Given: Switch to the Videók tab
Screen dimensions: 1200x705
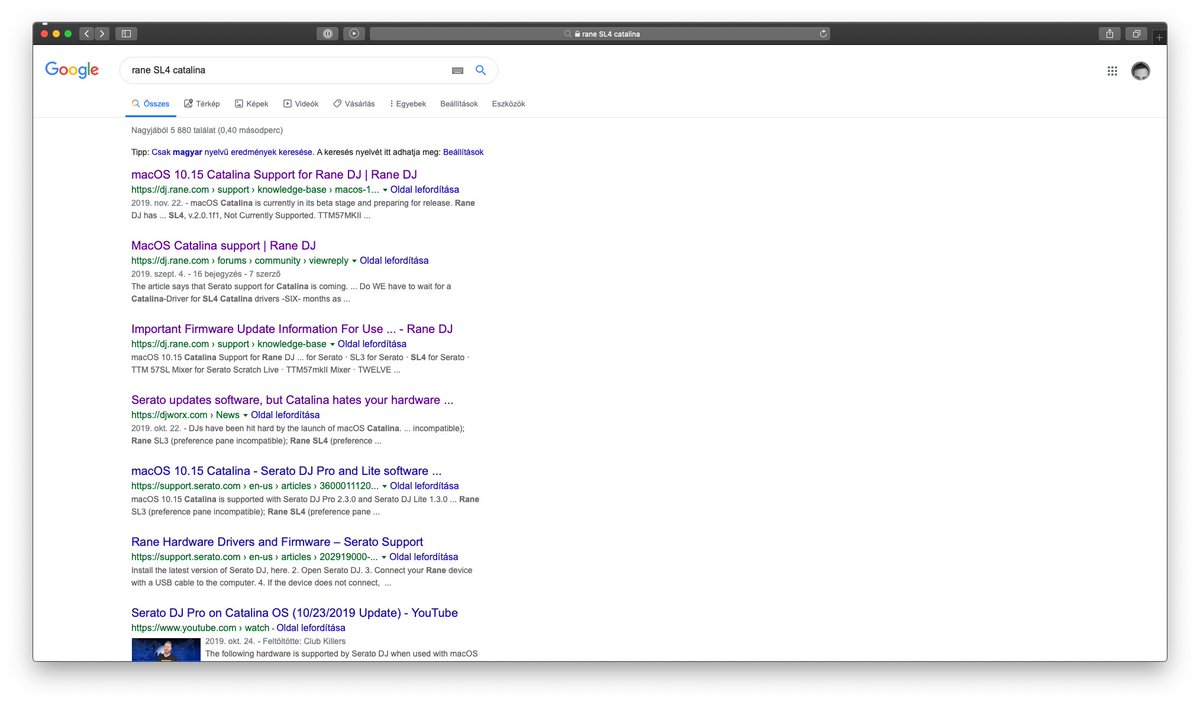Looking at the screenshot, I should click(x=301, y=104).
